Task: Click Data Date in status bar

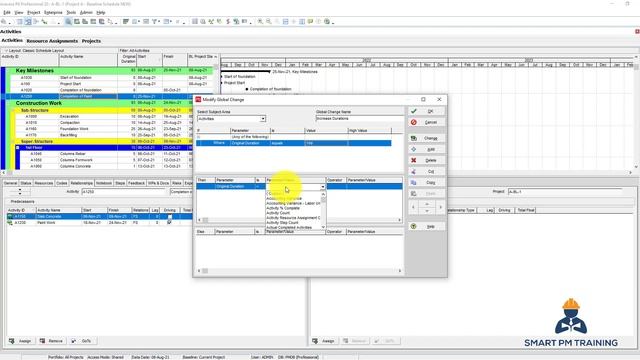Action: click(x=150, y=357)
